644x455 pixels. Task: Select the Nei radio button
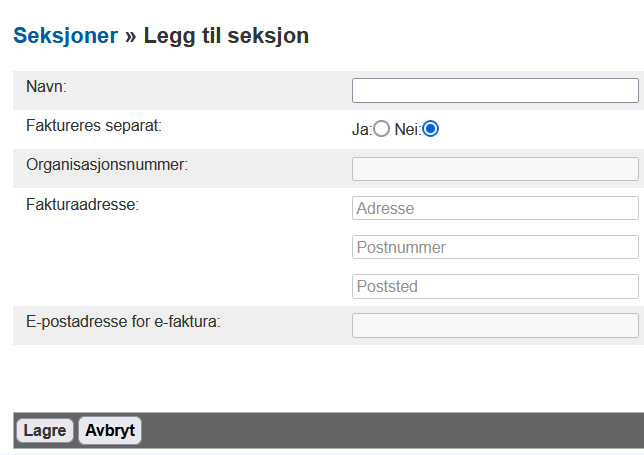pyautogui.click(x=431, y=129)
